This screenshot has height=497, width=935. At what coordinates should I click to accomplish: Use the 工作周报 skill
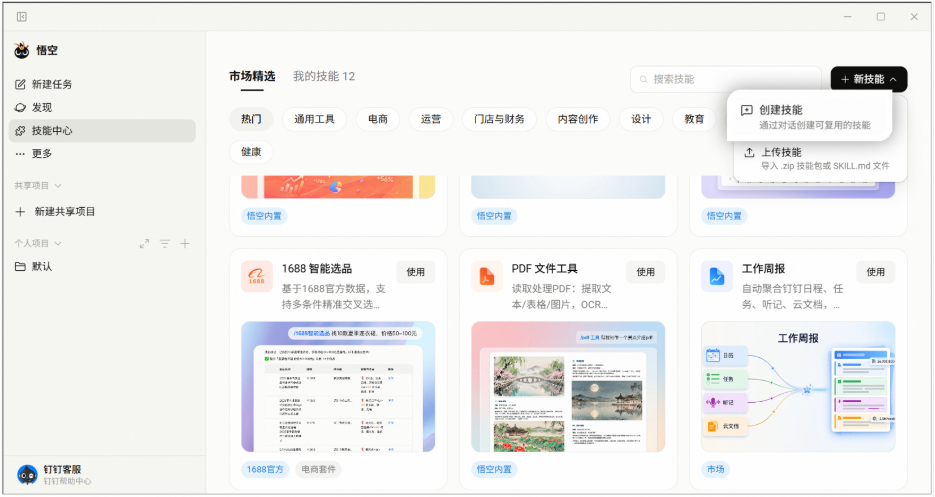pos(875,272)
